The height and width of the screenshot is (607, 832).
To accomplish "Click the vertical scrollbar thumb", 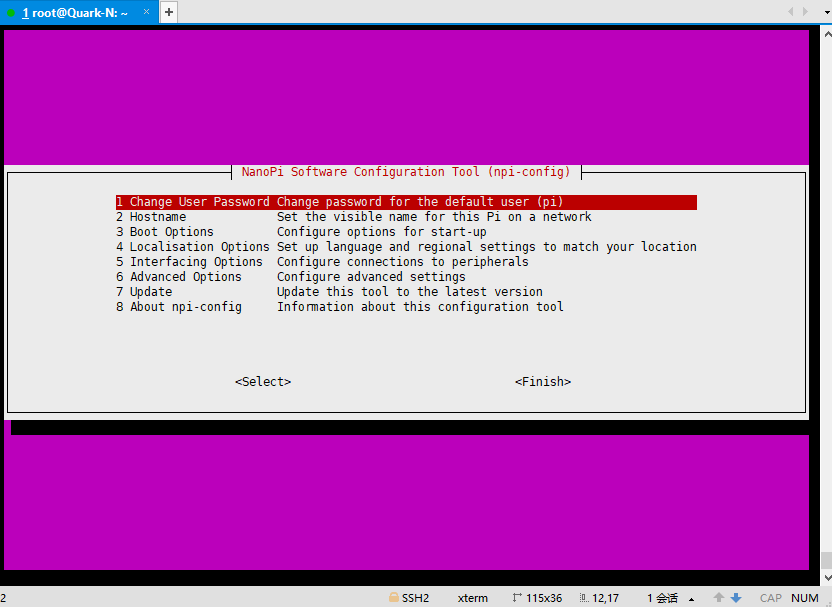I will (x=827, y=560).
